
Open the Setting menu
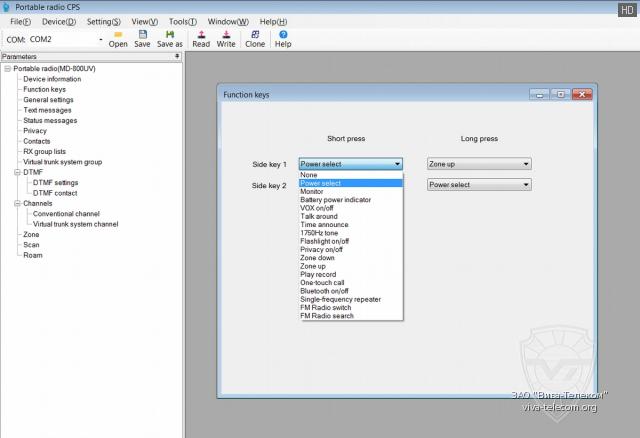pos(104,22)
